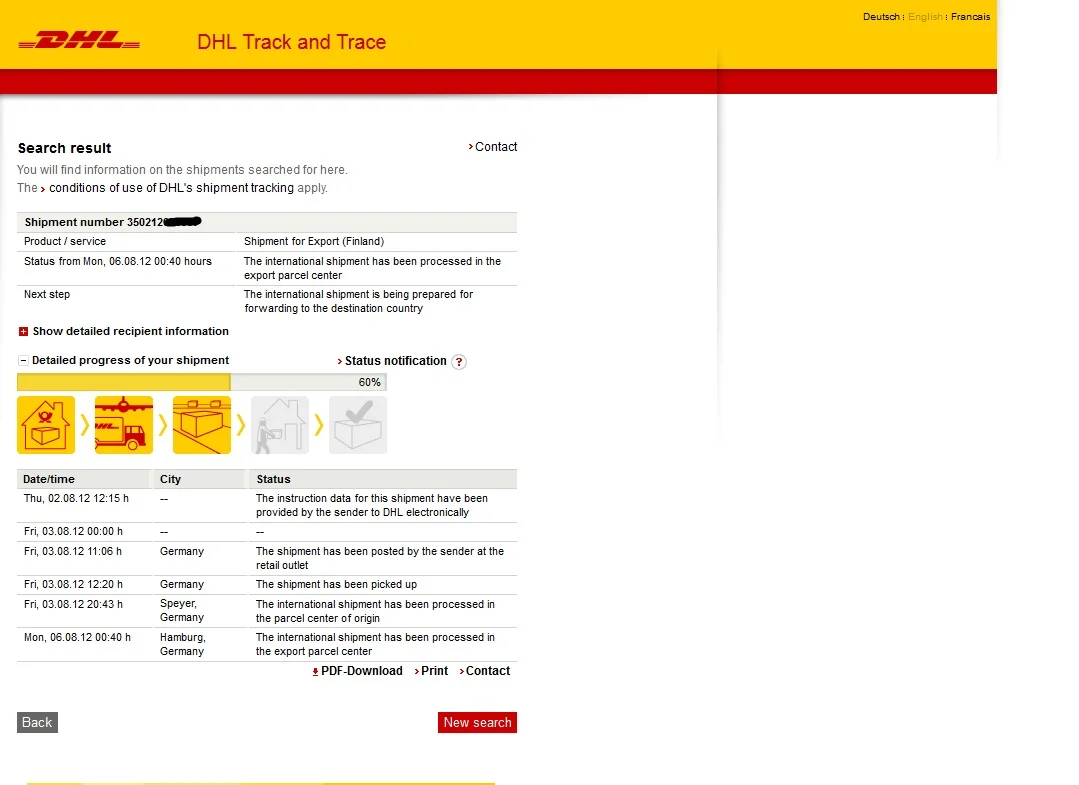Click the plane and DHL truck icon
This screenshot has height=785, width=1079.
(124, 425)
